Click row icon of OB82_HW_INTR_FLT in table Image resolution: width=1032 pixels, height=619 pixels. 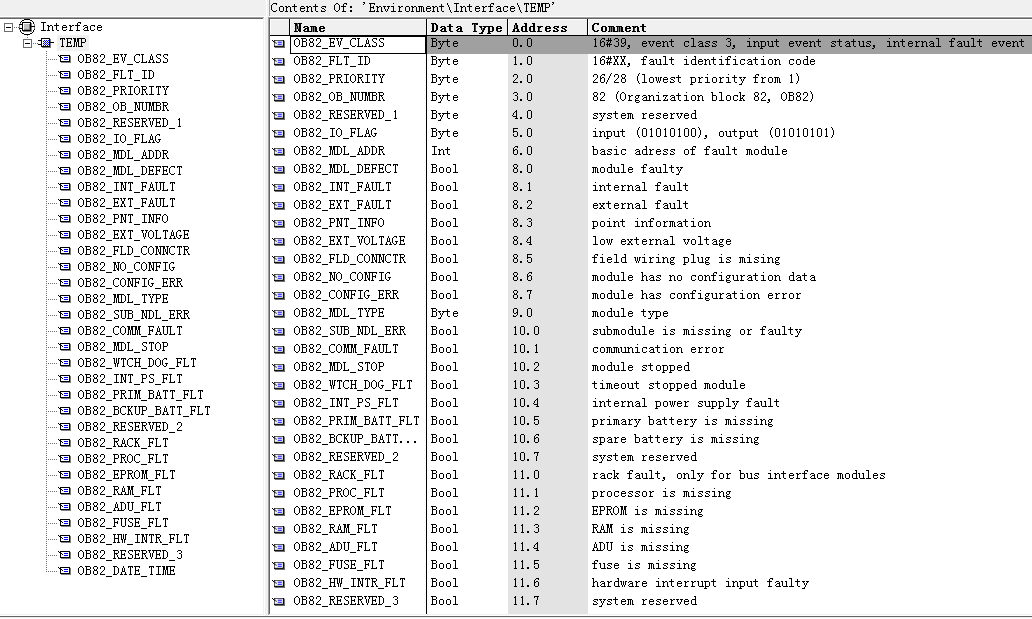coord(279,583)
